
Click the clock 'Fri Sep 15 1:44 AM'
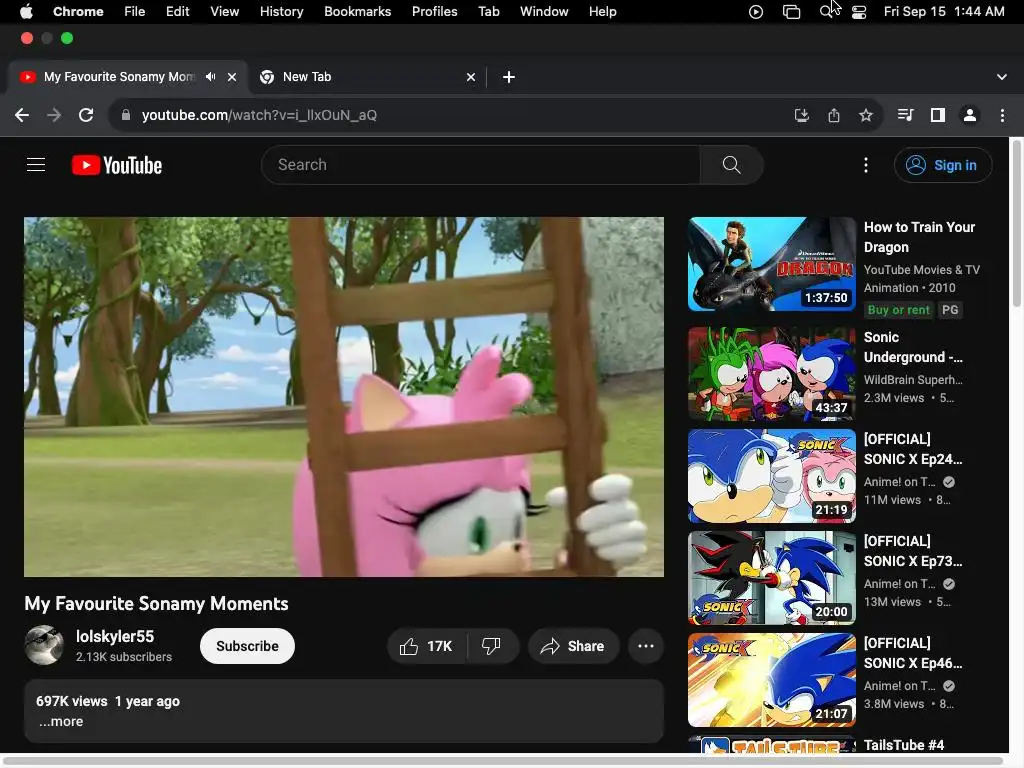pos(944,12)
